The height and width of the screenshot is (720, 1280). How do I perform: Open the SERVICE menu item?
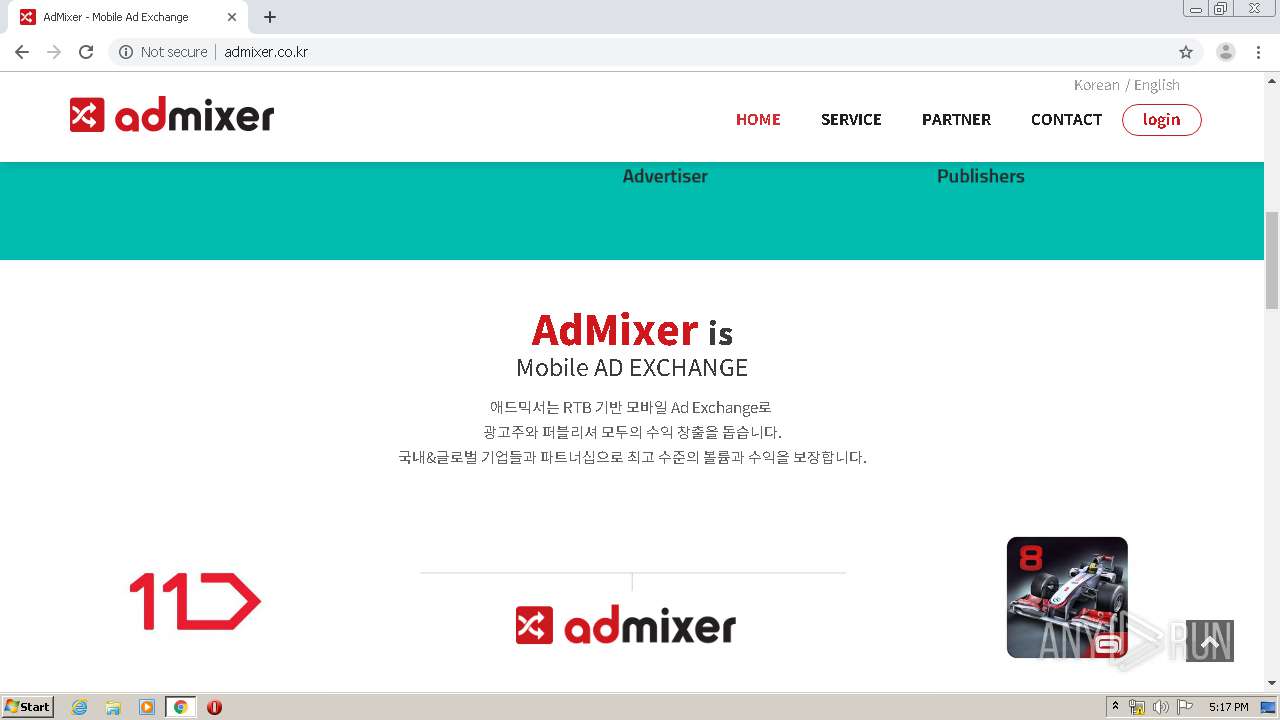tap(851, 119)
